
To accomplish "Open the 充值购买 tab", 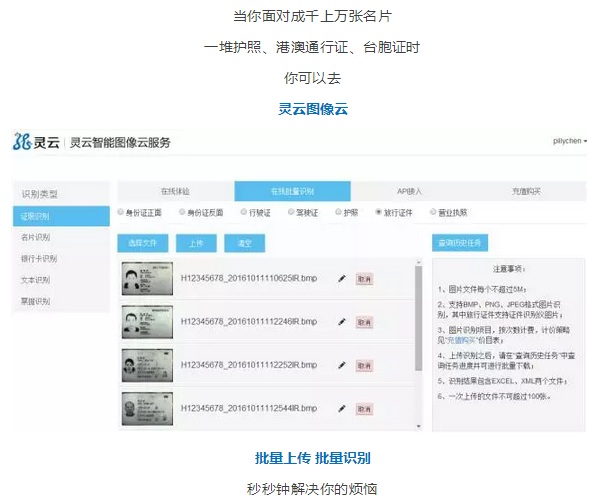I will pos(527,192).
